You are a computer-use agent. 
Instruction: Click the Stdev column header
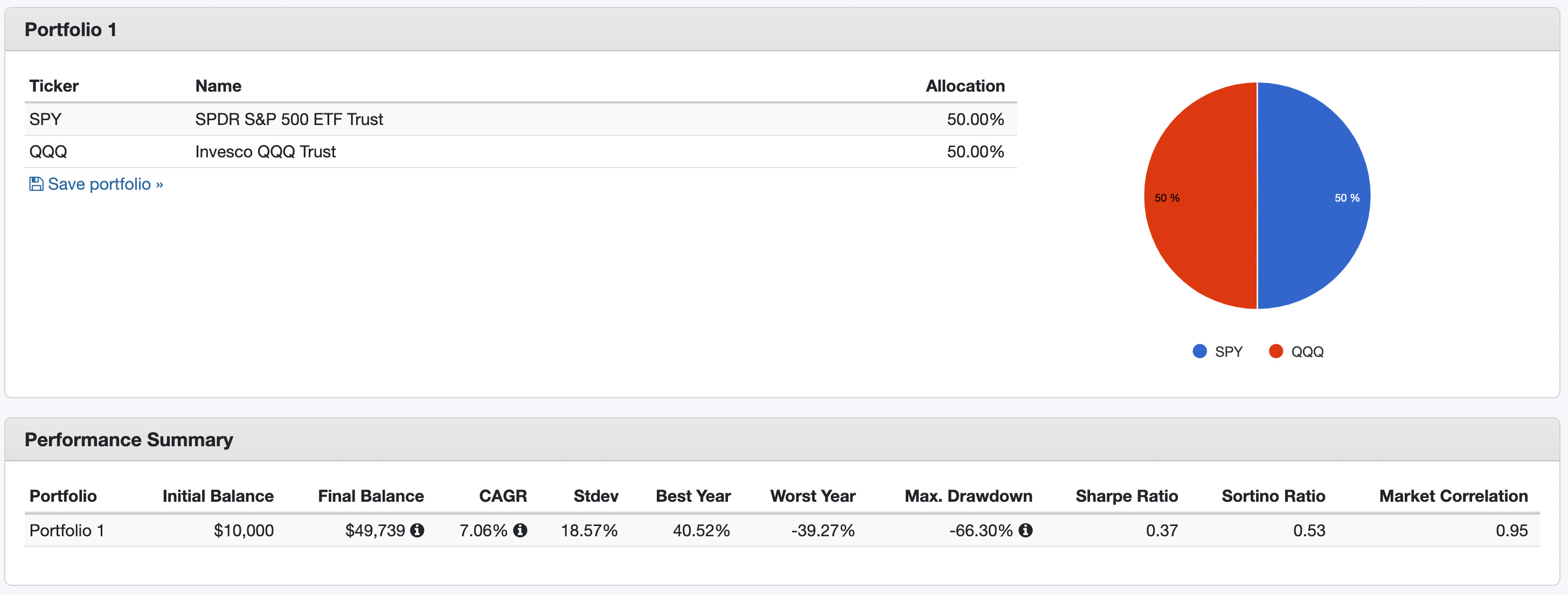[596, 496]
